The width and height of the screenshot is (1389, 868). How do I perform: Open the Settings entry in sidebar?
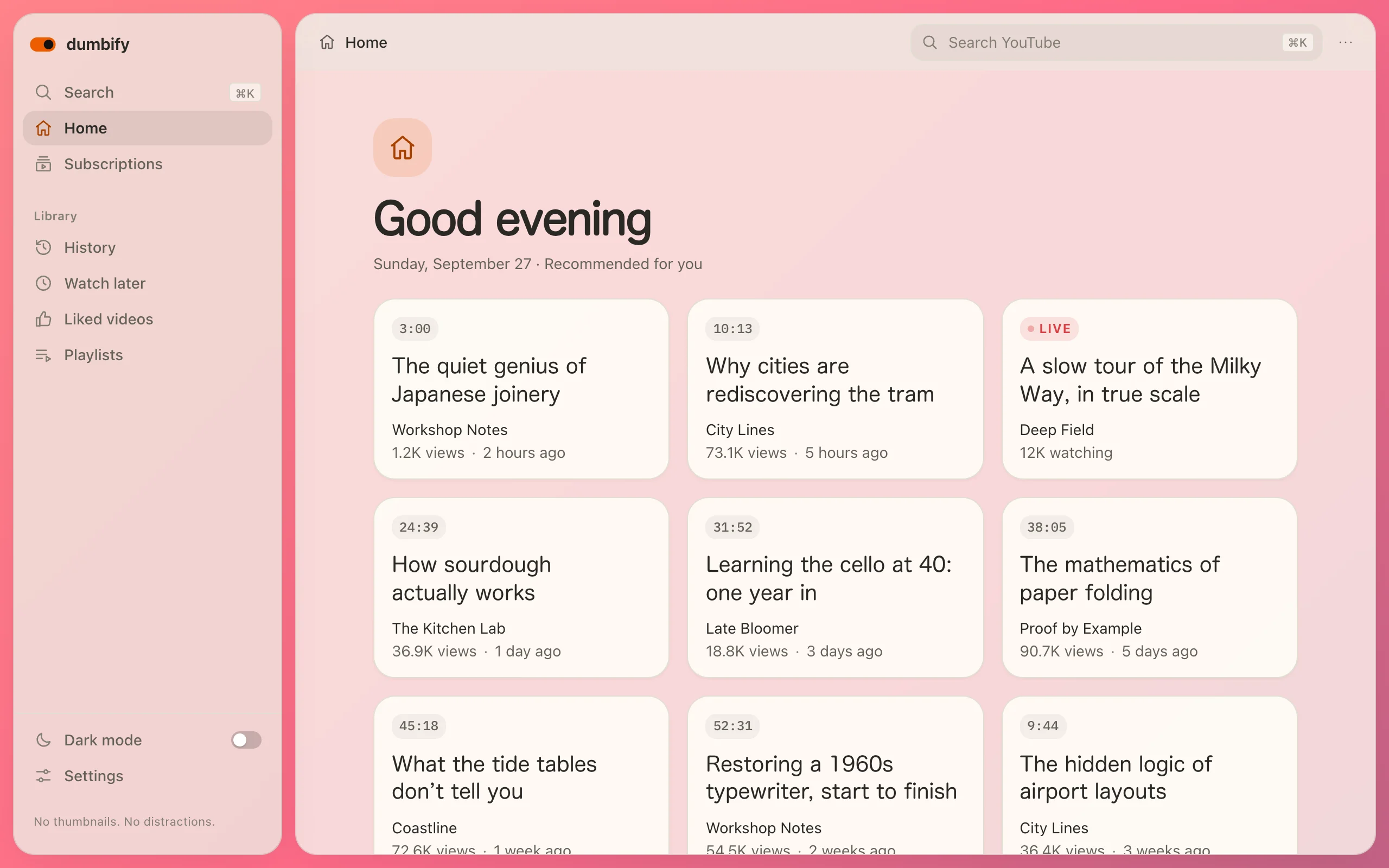click(148, 776)
